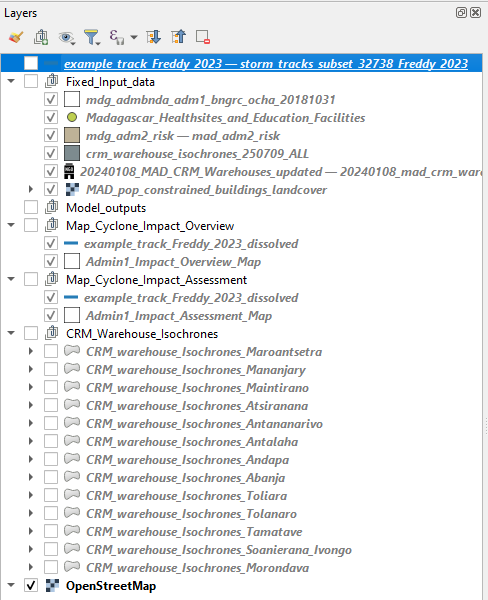Collapse the CRM_Warehouse_Isochrones group
The height and width of the screenshot is (600, 488).
point(11,333)
